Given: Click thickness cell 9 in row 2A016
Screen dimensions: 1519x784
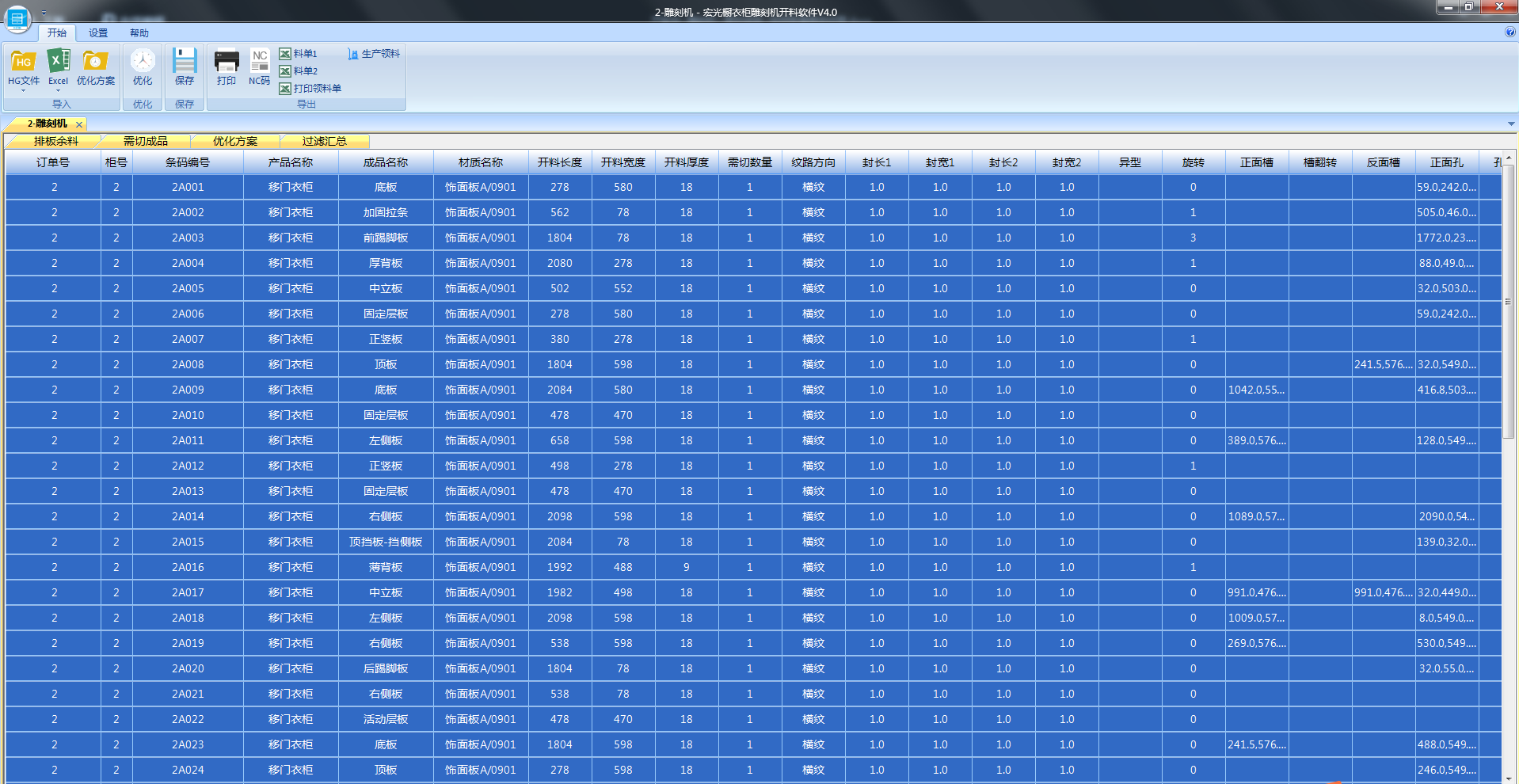Looking at the screenshot, I should point(687,568).
